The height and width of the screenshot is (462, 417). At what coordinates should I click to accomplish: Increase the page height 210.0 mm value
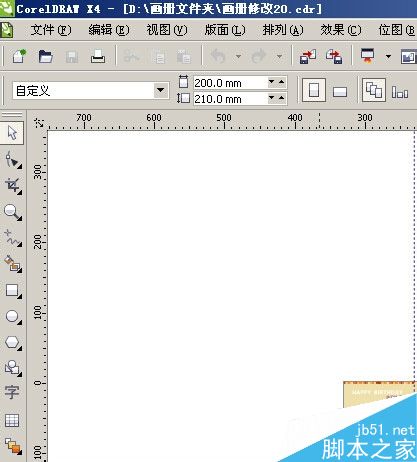(x=282, y=98)
